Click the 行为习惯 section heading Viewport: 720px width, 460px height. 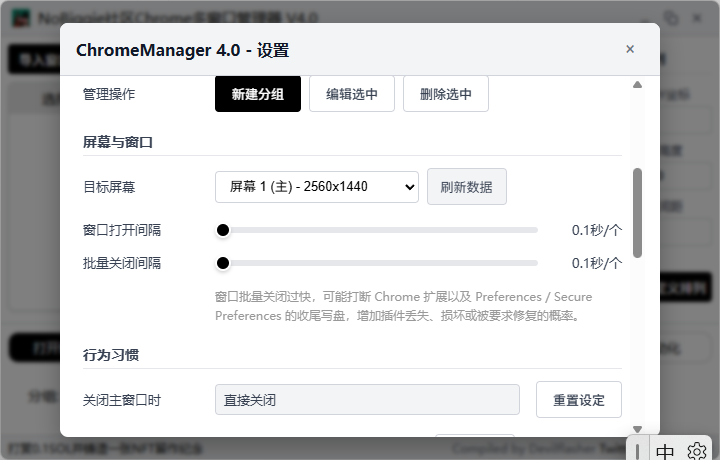(x=111, y=355)
